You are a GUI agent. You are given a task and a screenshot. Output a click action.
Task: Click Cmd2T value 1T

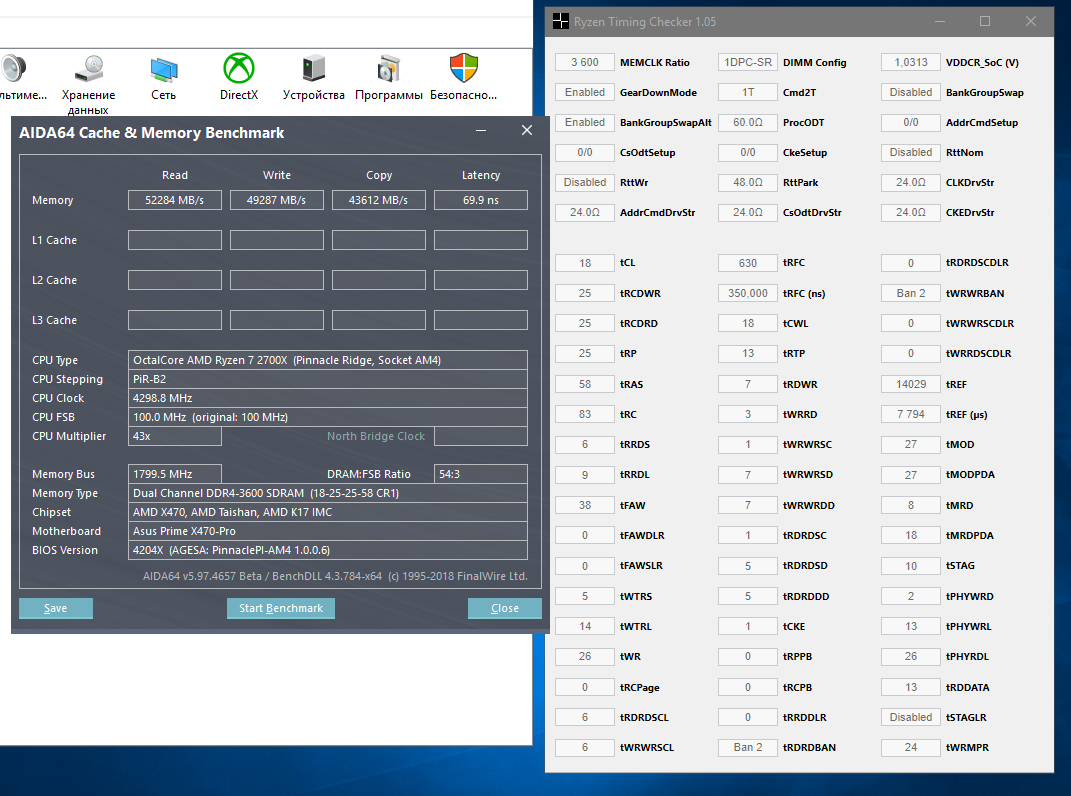pos(748,92)
